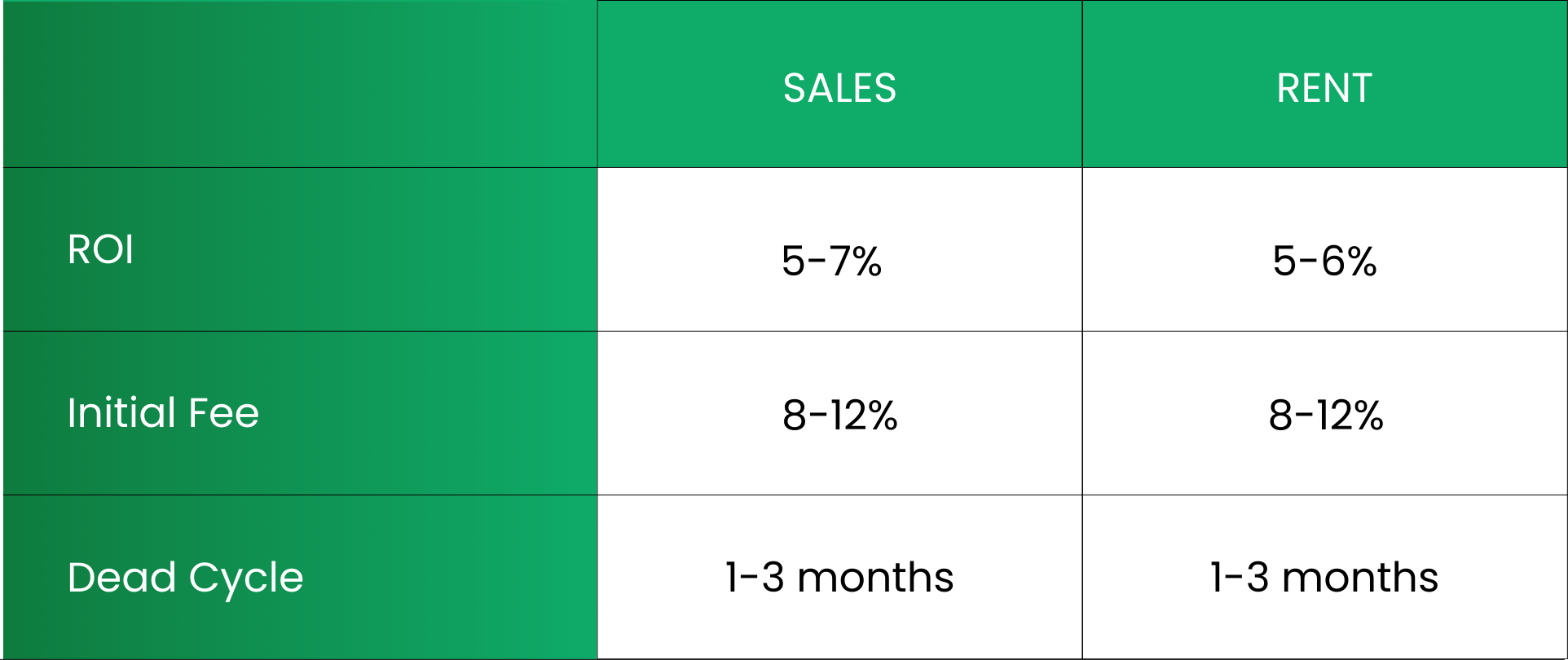Click "months" in the RENT Dead Cycle cell
This screenshot has height=660, width=1568.
[1360, 578]
